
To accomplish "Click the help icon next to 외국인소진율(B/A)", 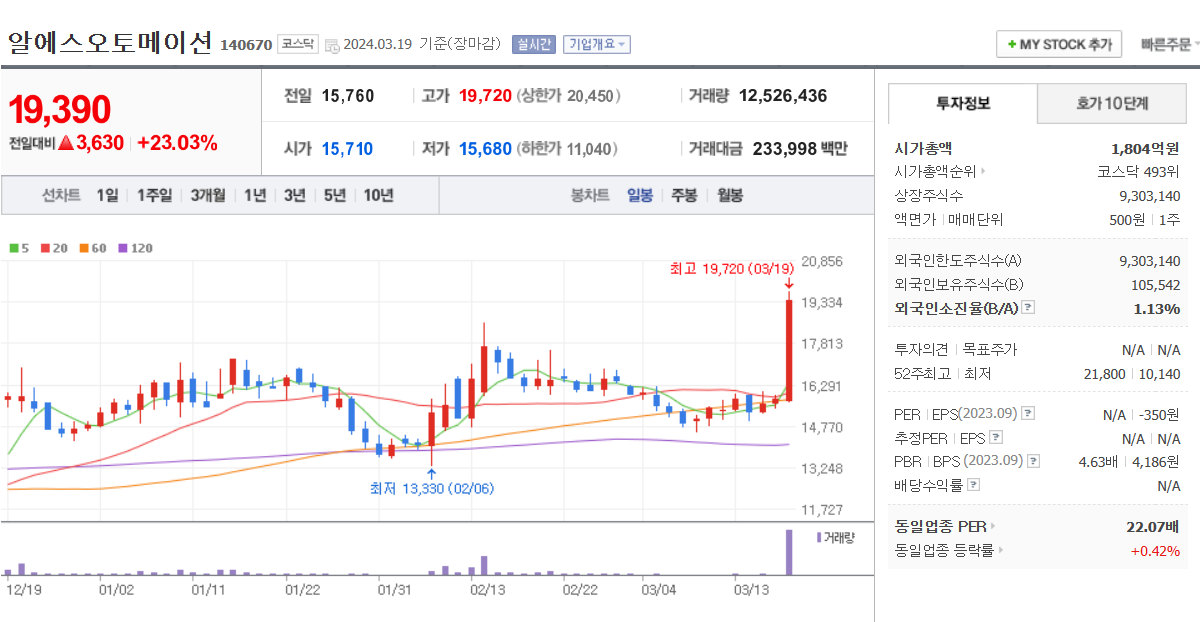I will click(x=1029, y=308).
